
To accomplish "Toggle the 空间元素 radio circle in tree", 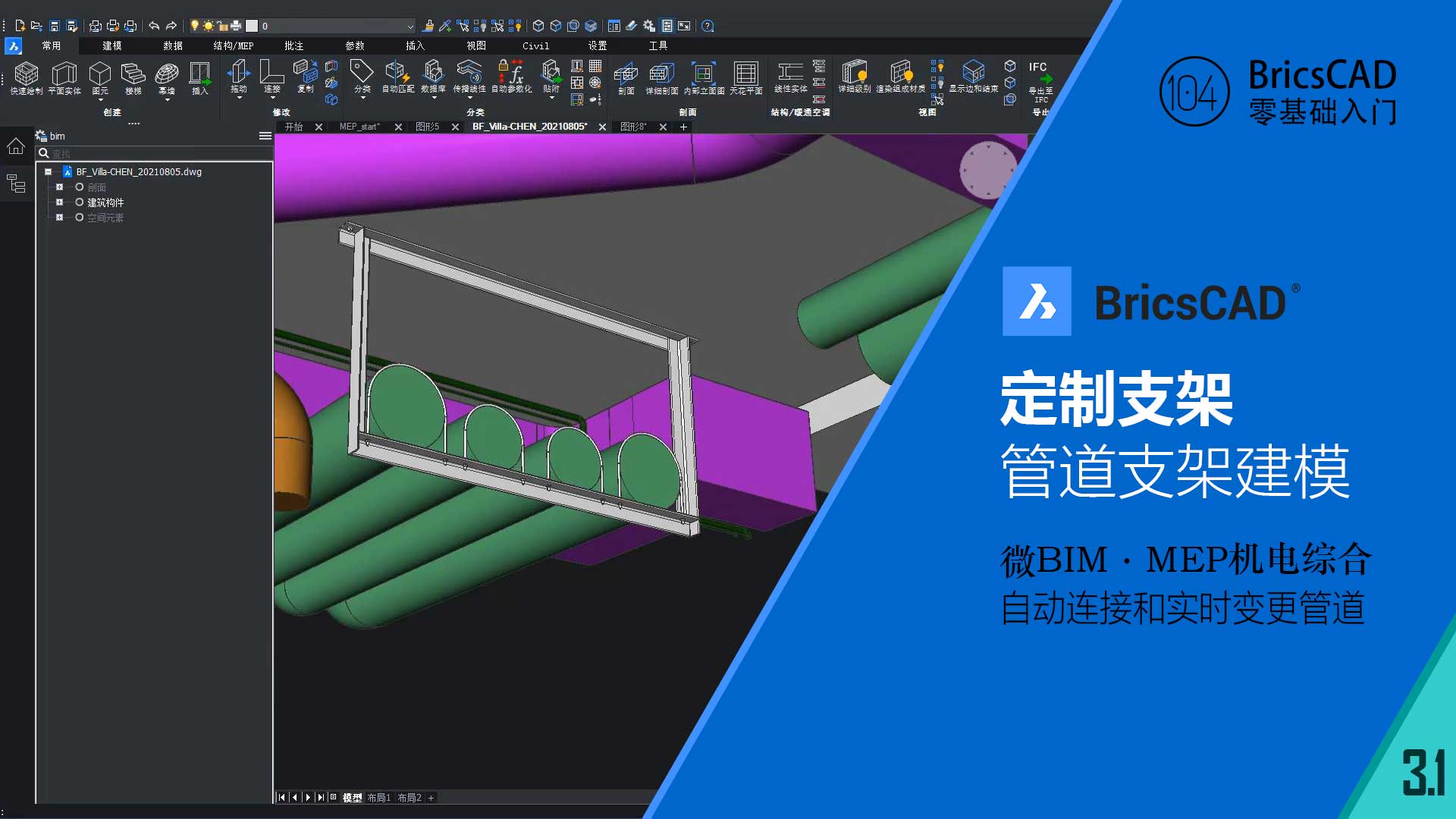I will point(79,218).
